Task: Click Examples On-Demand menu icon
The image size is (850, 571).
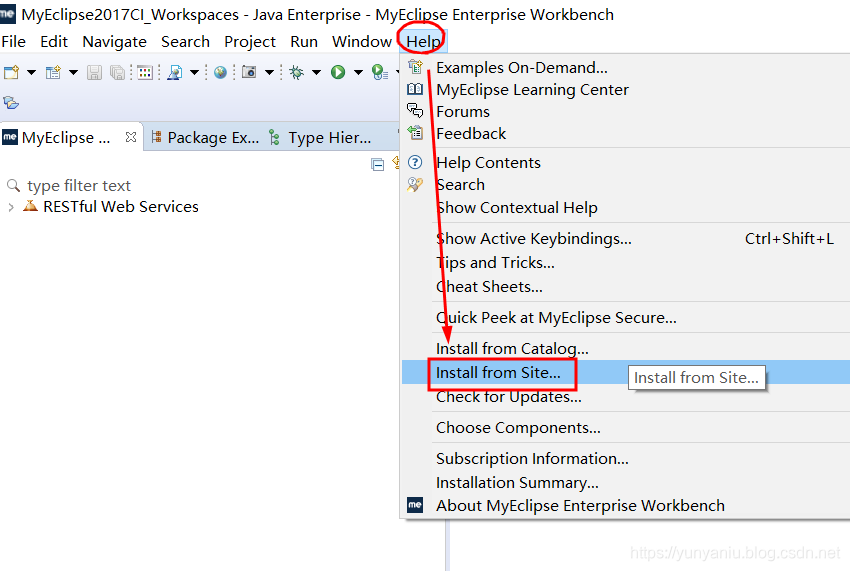Action: coord(415,67)
